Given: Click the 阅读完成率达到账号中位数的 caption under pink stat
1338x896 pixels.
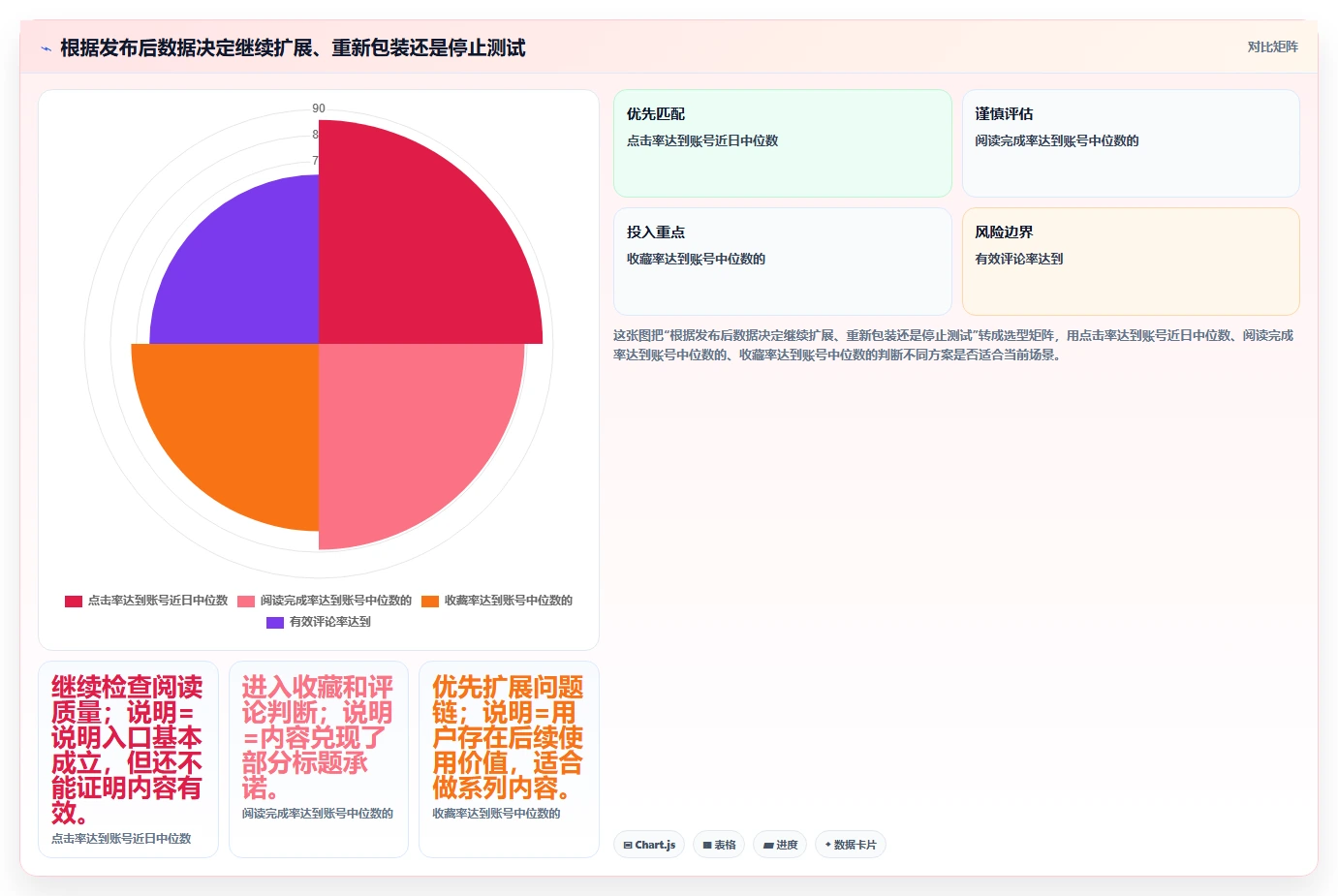Looking at the screenshot, I should pos(318,814).
